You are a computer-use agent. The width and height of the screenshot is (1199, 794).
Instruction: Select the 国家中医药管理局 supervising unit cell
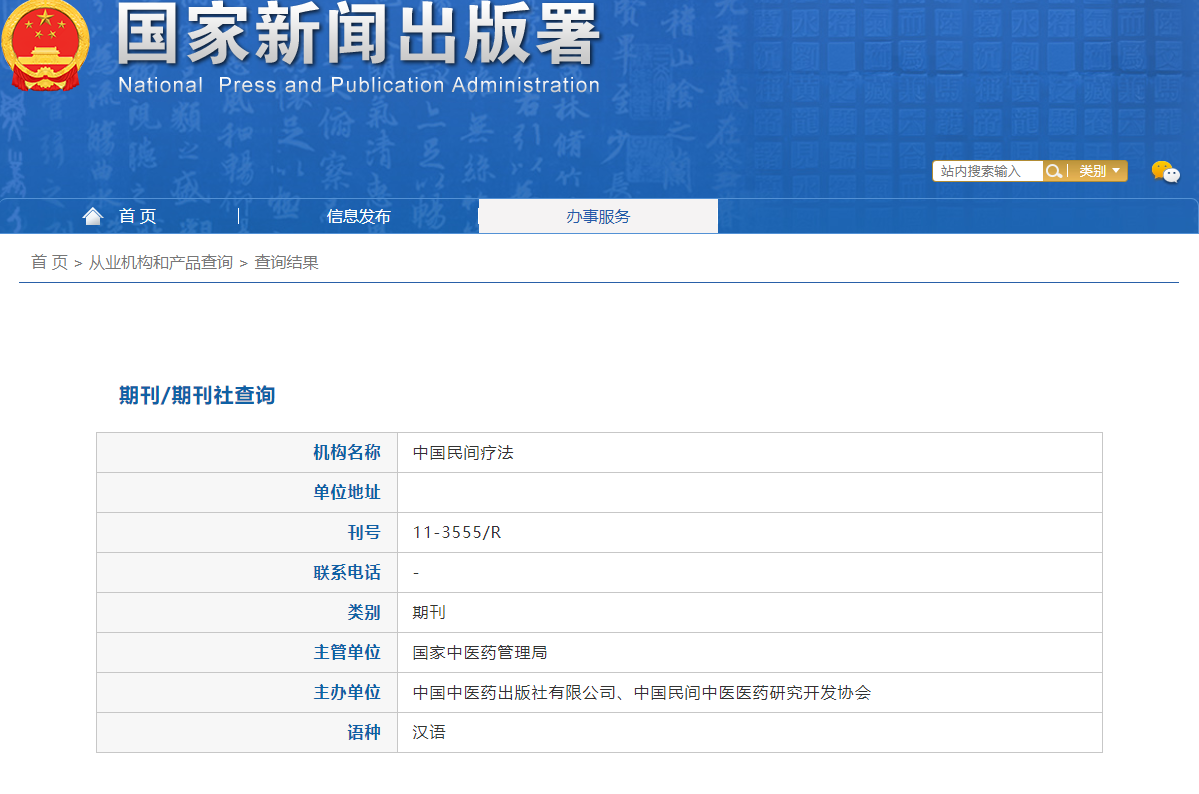click(480, 652)
